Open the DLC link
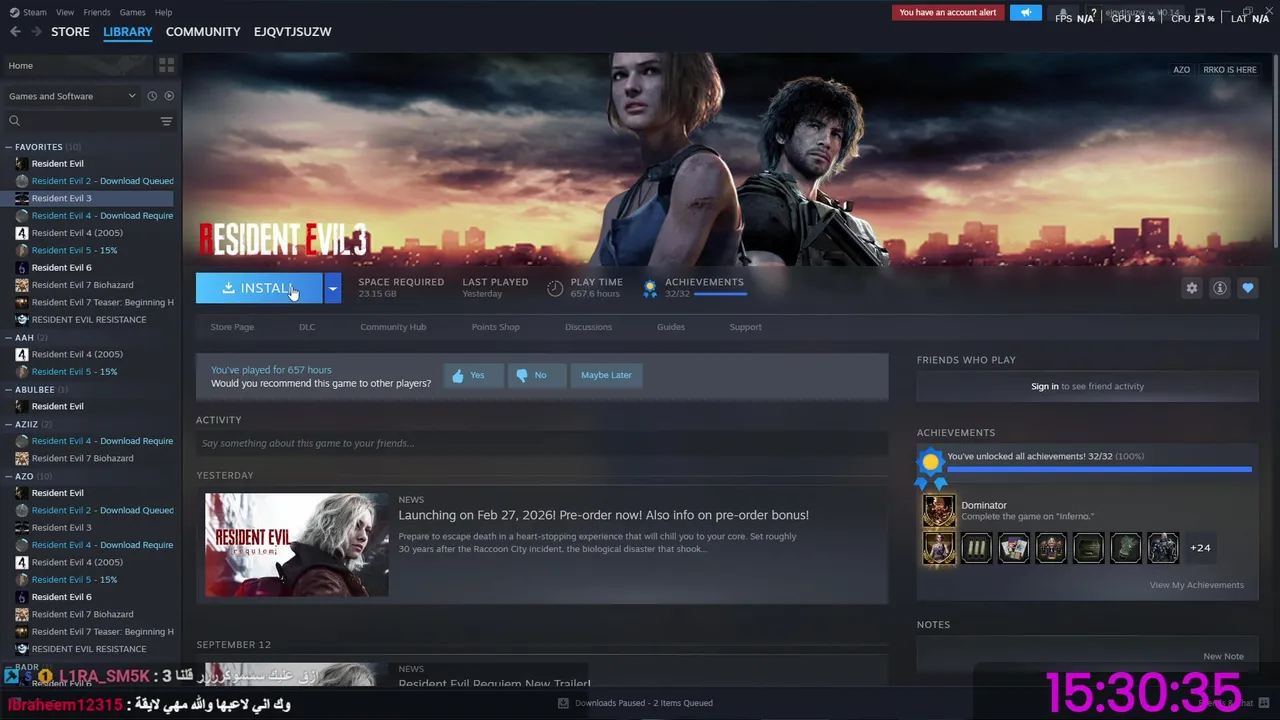The width and height of the screenshot is (1280, 720). tap(307, 327)
